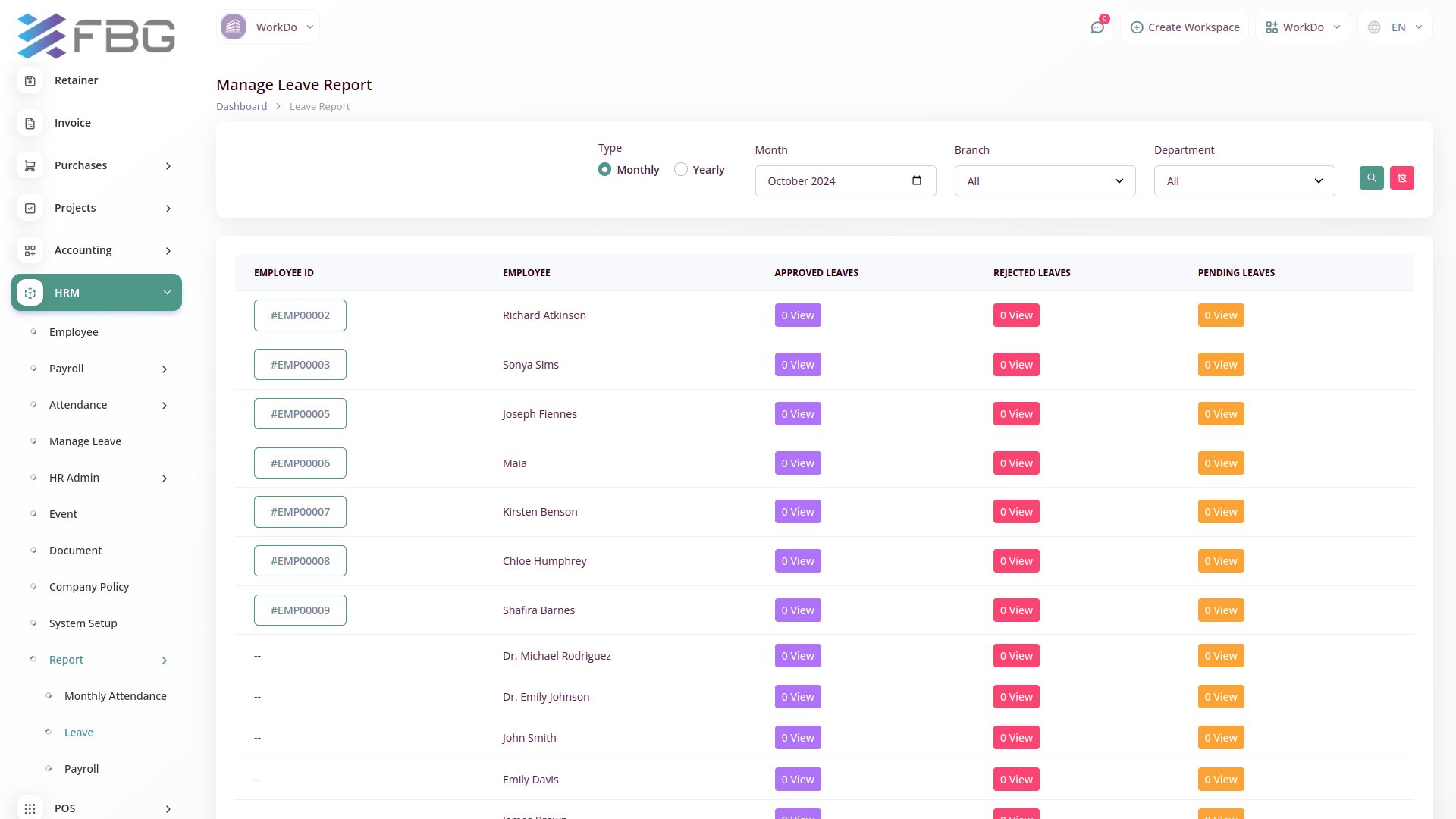
Task: Open Monthly Attendance report menu item
Action: pos(115,696)
